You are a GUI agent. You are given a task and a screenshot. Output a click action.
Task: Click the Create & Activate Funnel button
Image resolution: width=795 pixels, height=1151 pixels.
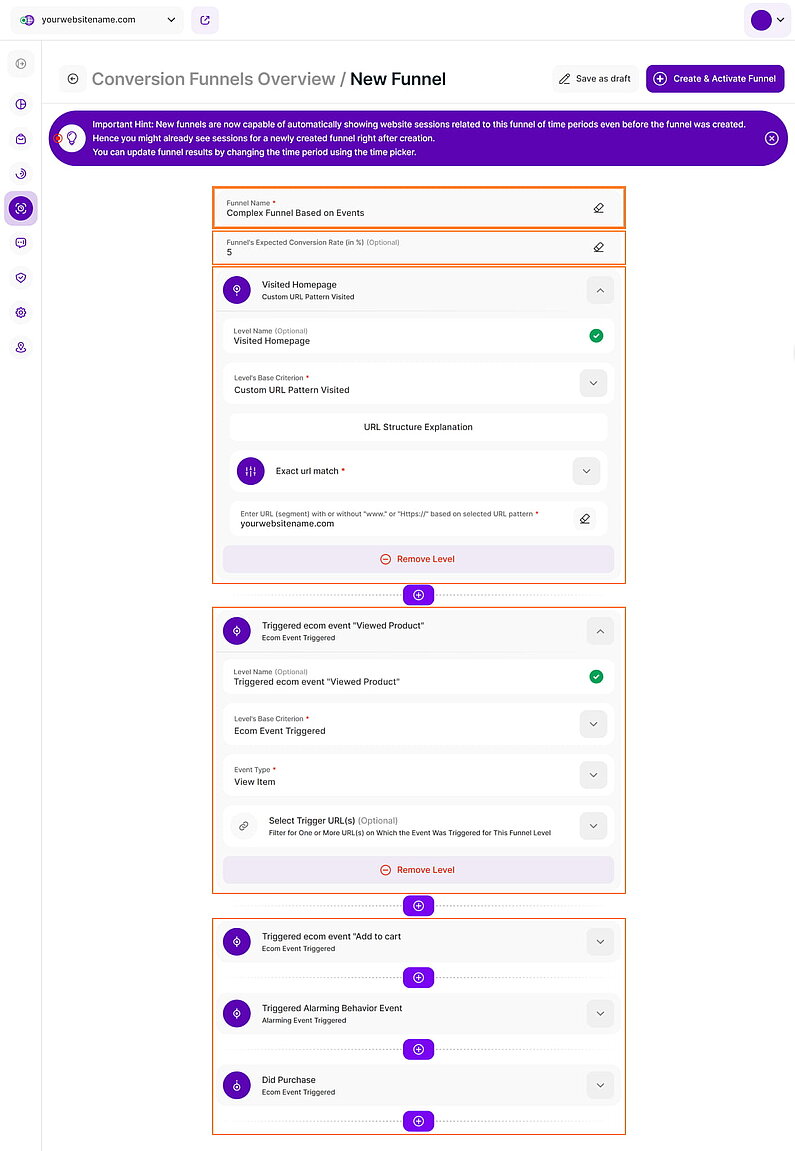pyautogui.click(x=714, y=78)
